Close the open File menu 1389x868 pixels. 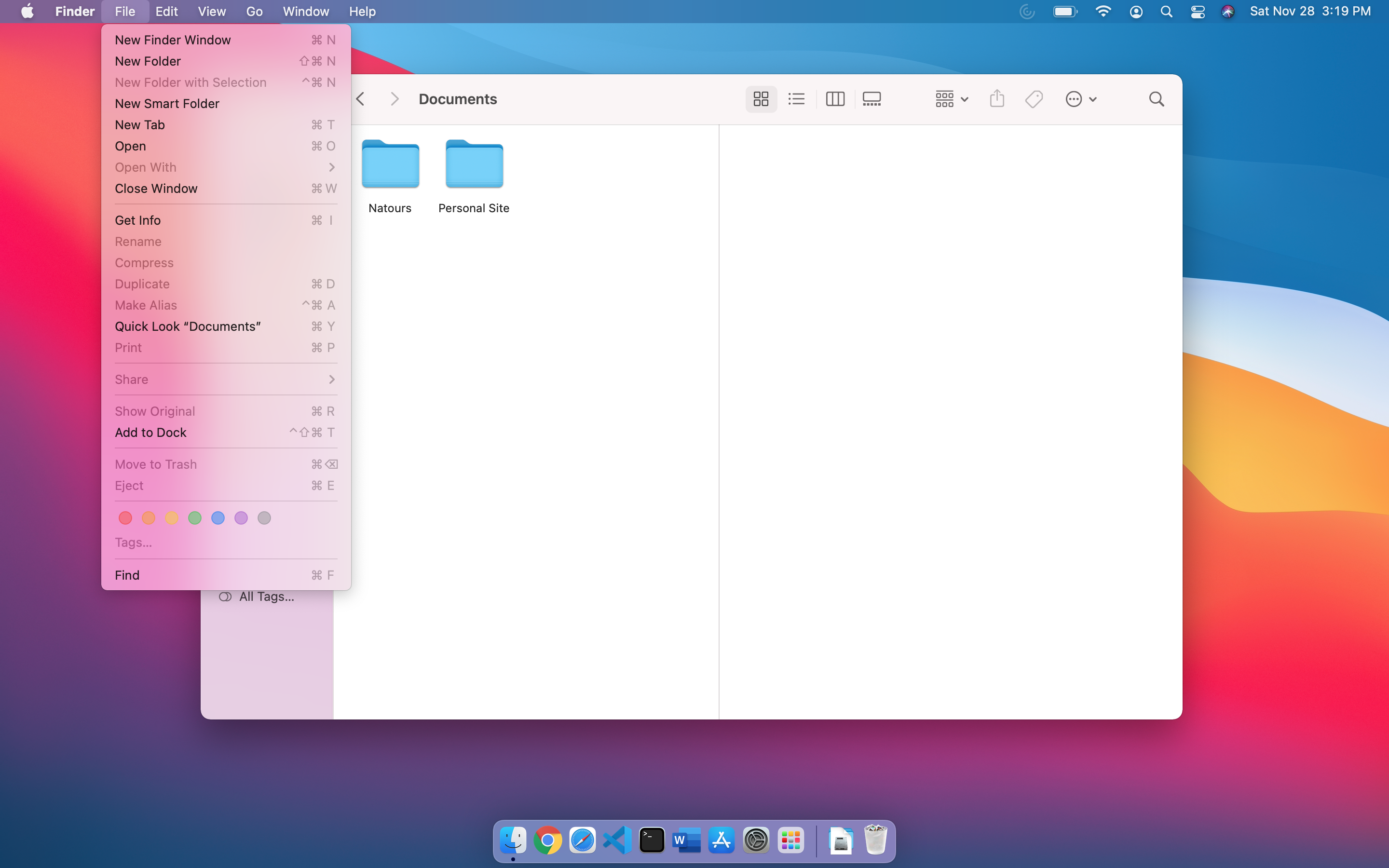click(x=124, y=12)
